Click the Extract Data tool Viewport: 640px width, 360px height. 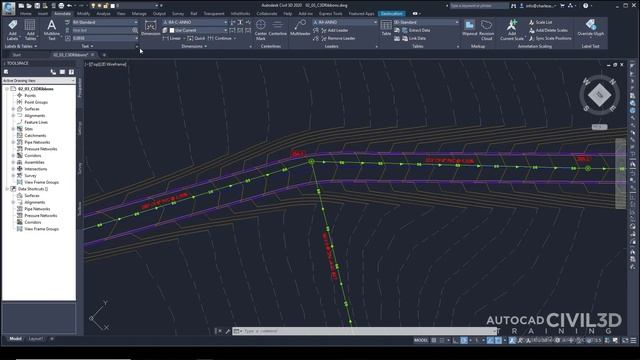click(416, 30)
